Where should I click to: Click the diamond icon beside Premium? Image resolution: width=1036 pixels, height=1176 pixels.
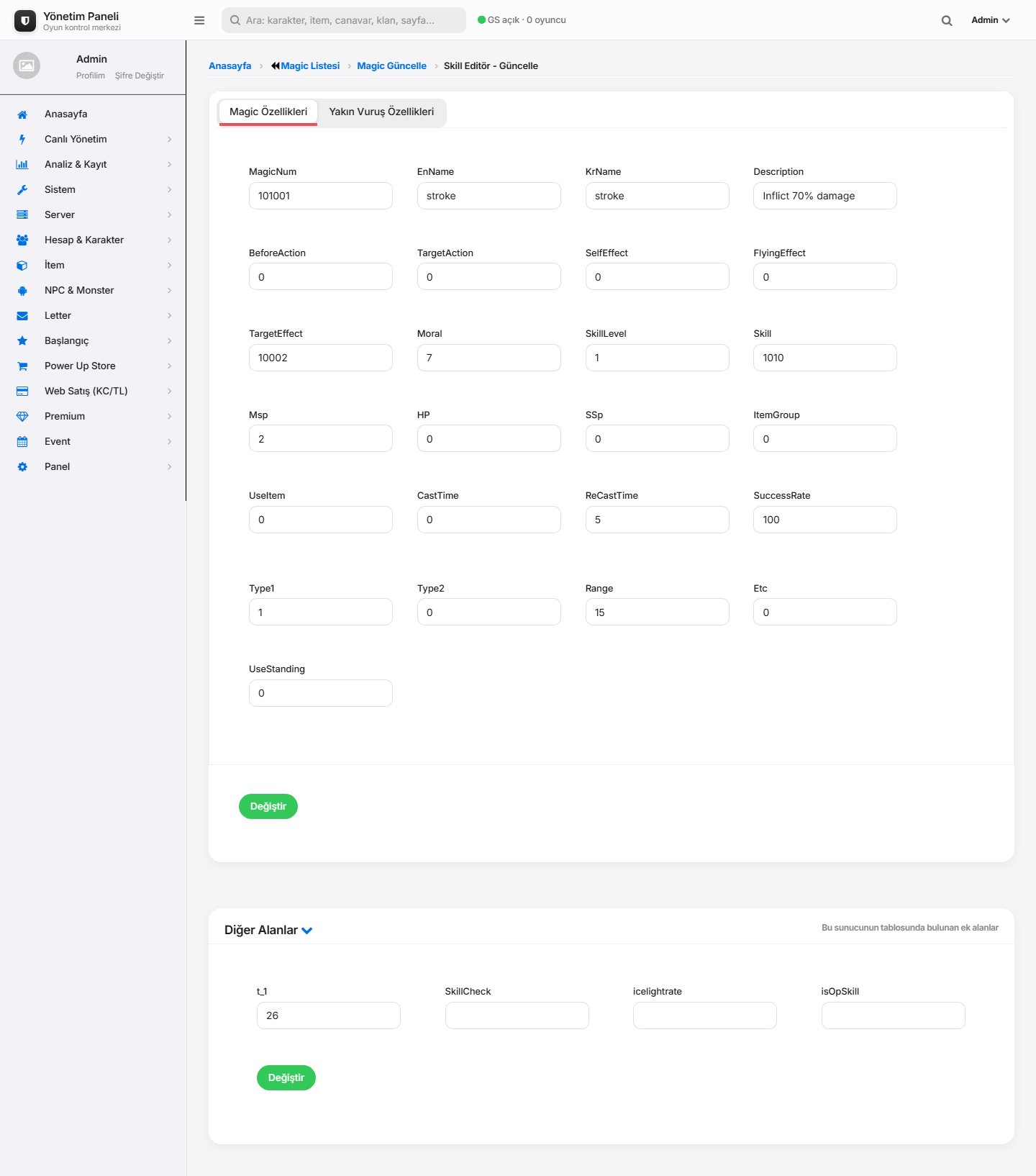coord(22,417)
